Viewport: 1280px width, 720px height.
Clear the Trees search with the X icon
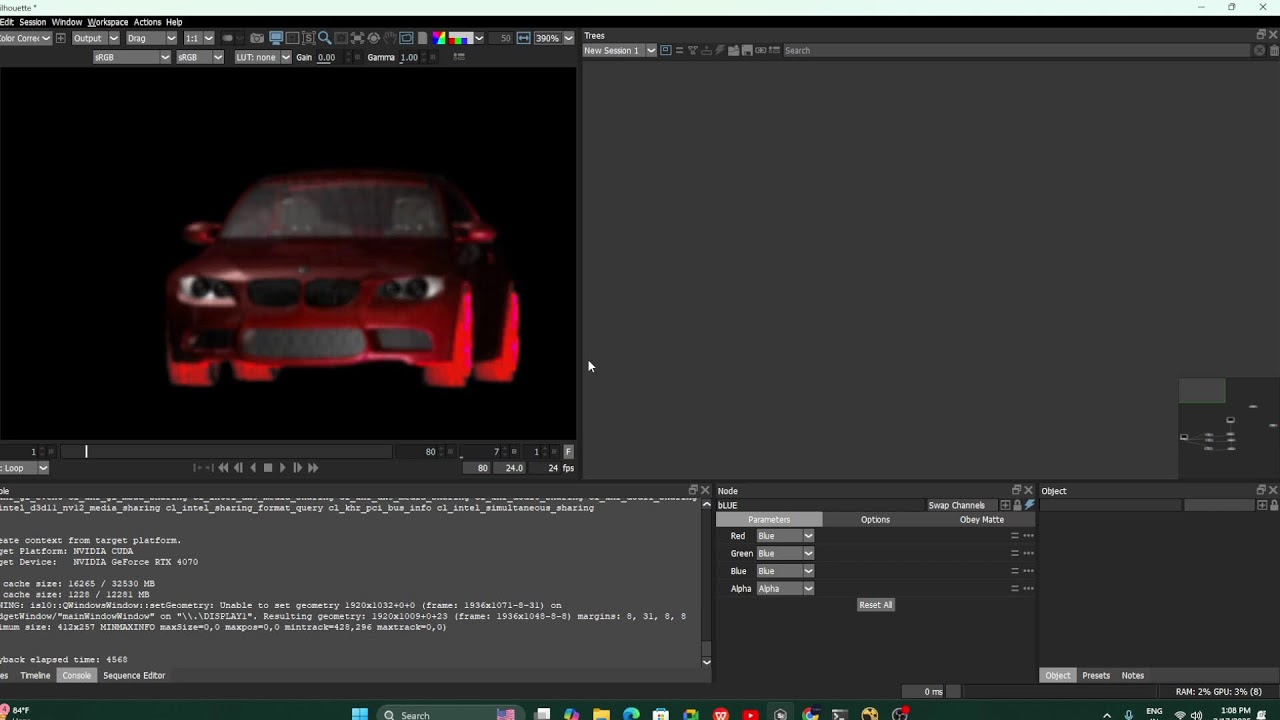[1259, 50]
